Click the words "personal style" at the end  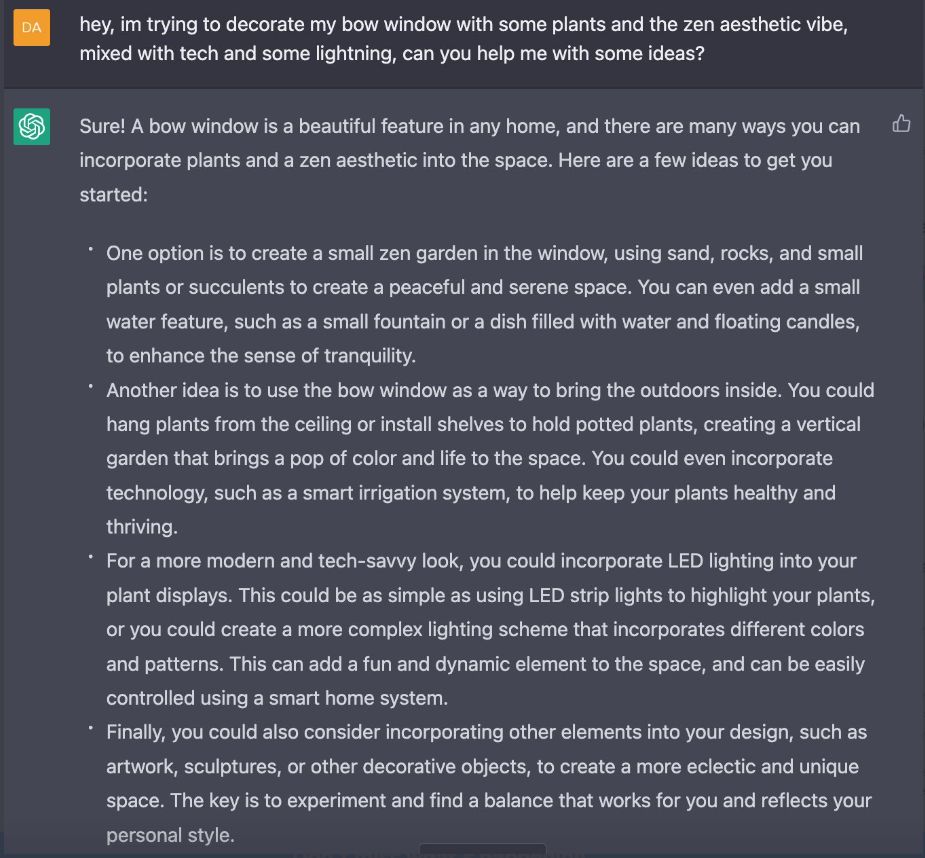tap(170, 835)
